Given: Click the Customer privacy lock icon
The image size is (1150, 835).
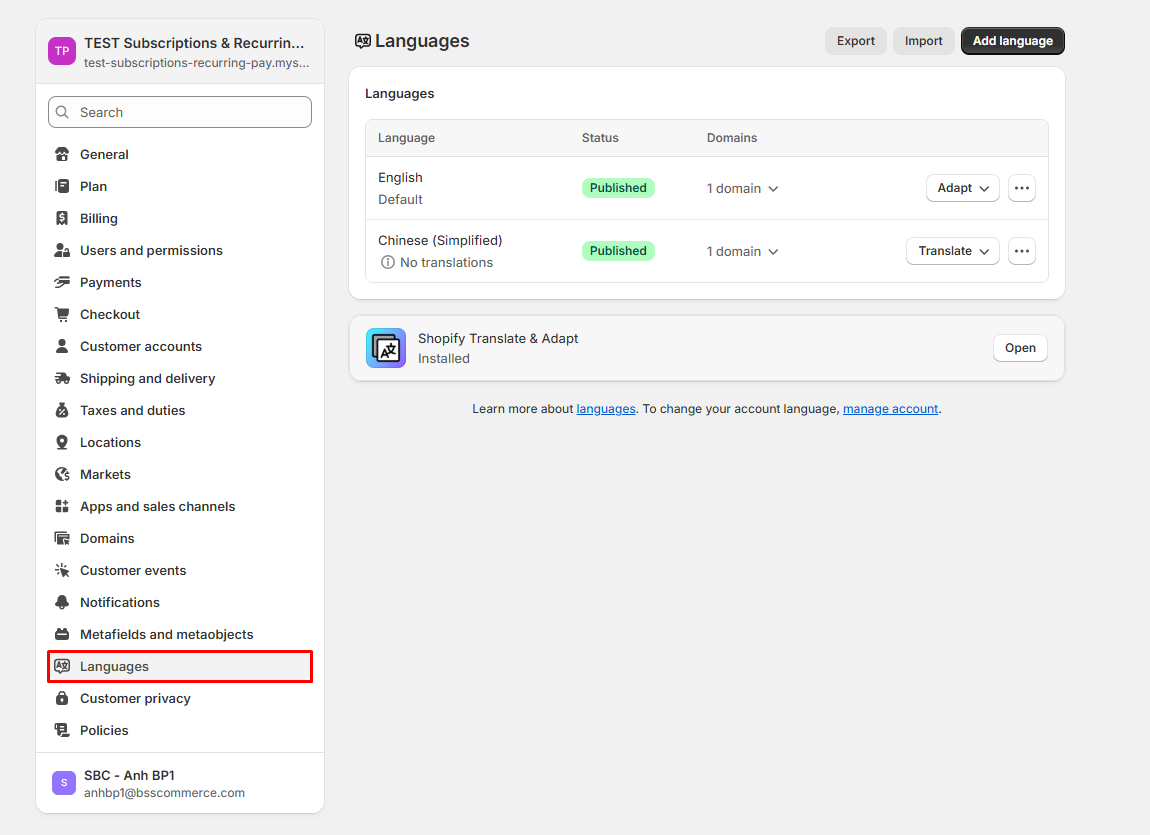Looking at the screenshot, I should click(62, 698).
